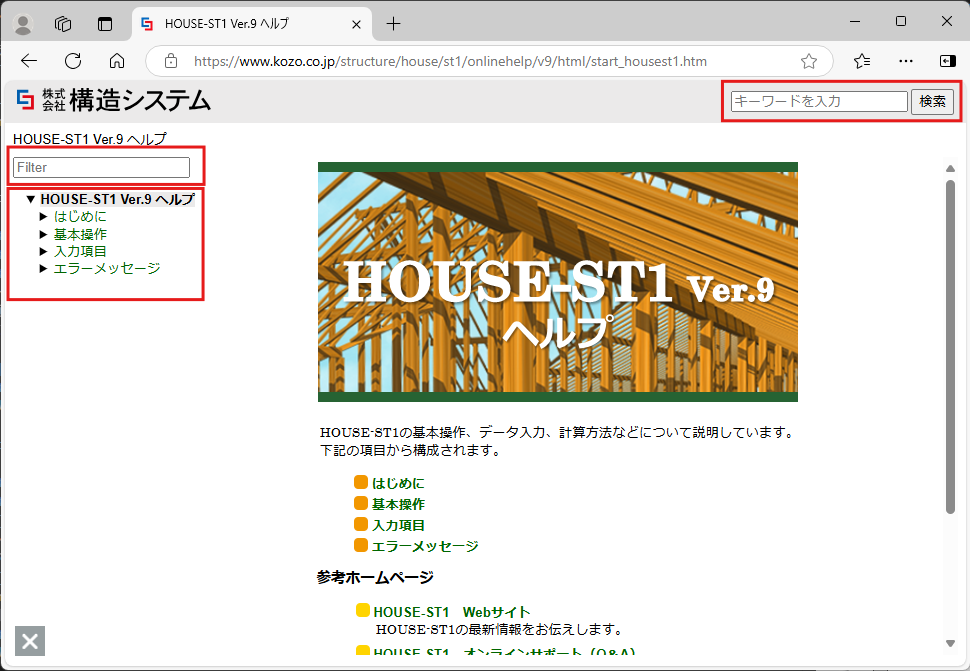Image resolution: width=970 pixels, height=671 pixels.
Task: Click the browser address bar URL
Action: click(x=450, y=61)
